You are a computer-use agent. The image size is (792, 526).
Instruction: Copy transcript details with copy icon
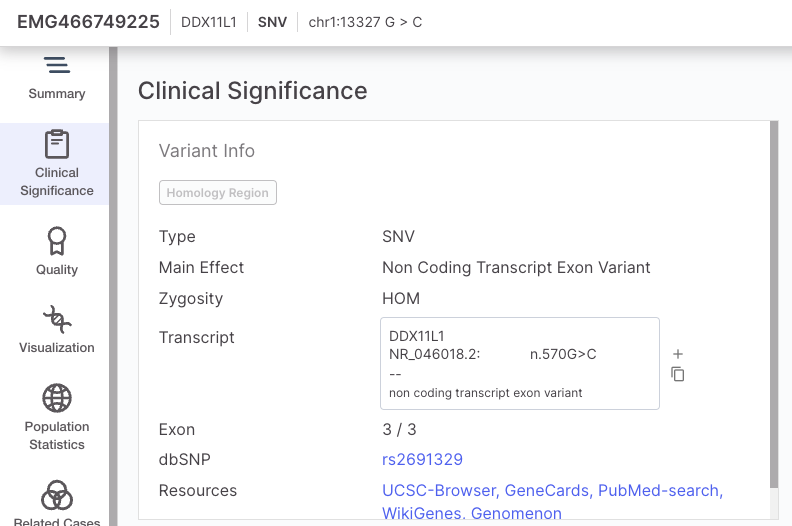tap(677, 374)
